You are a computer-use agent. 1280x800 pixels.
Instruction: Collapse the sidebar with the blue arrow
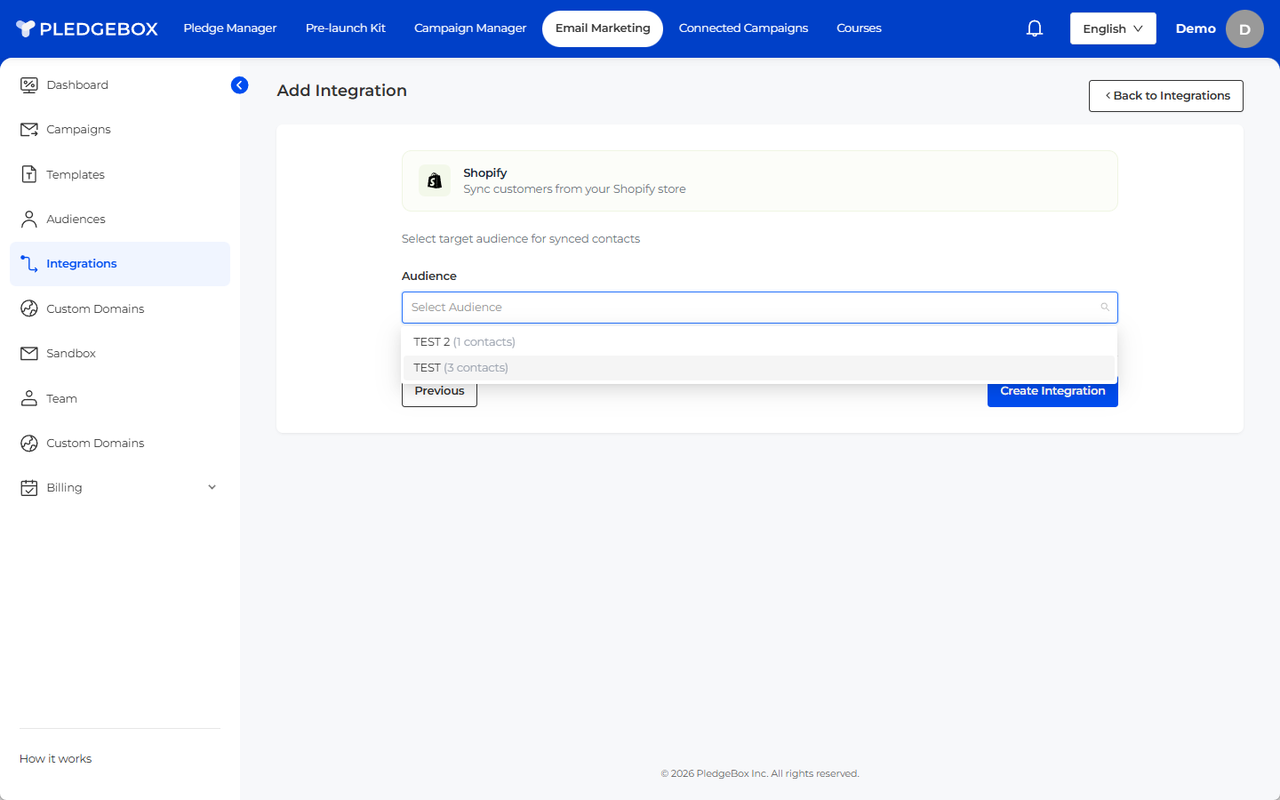pyautogui.click(x=239, y=85)
